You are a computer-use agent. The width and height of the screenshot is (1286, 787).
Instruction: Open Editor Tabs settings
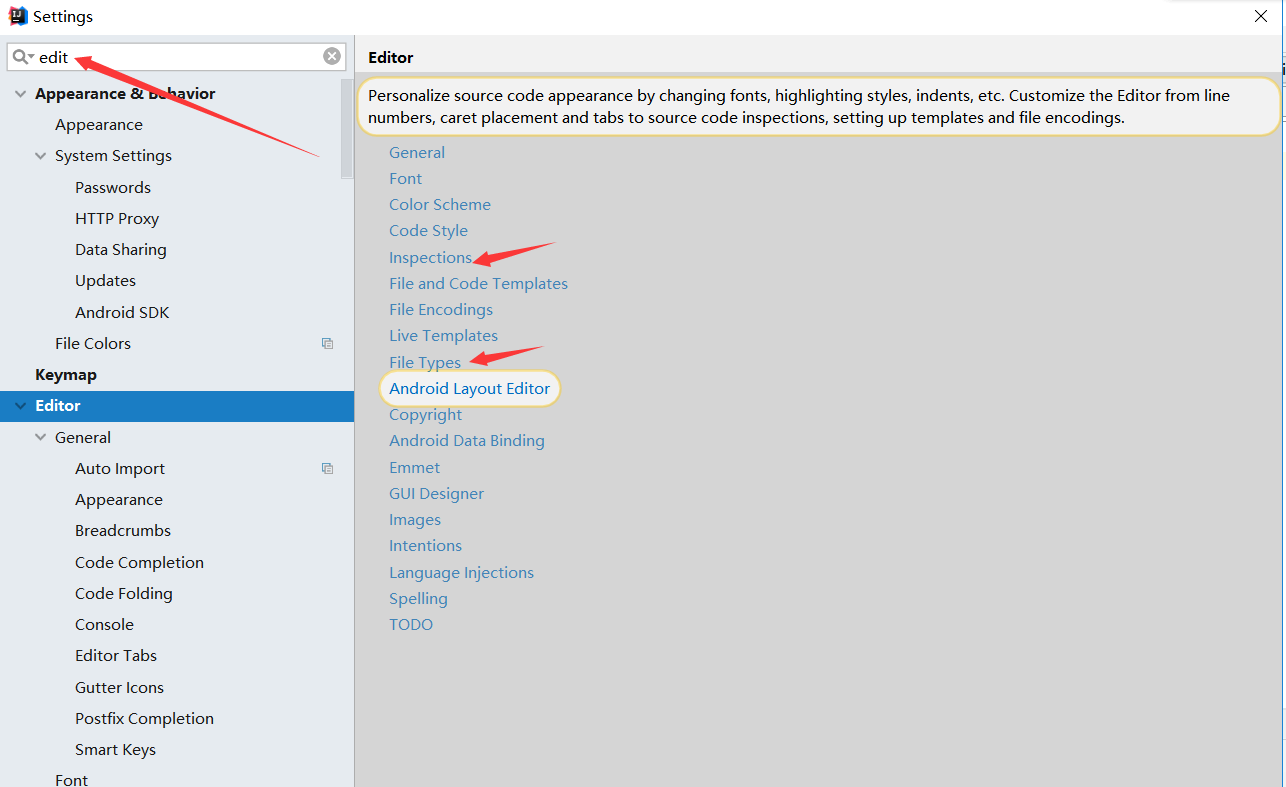click(x=116, y=656)
